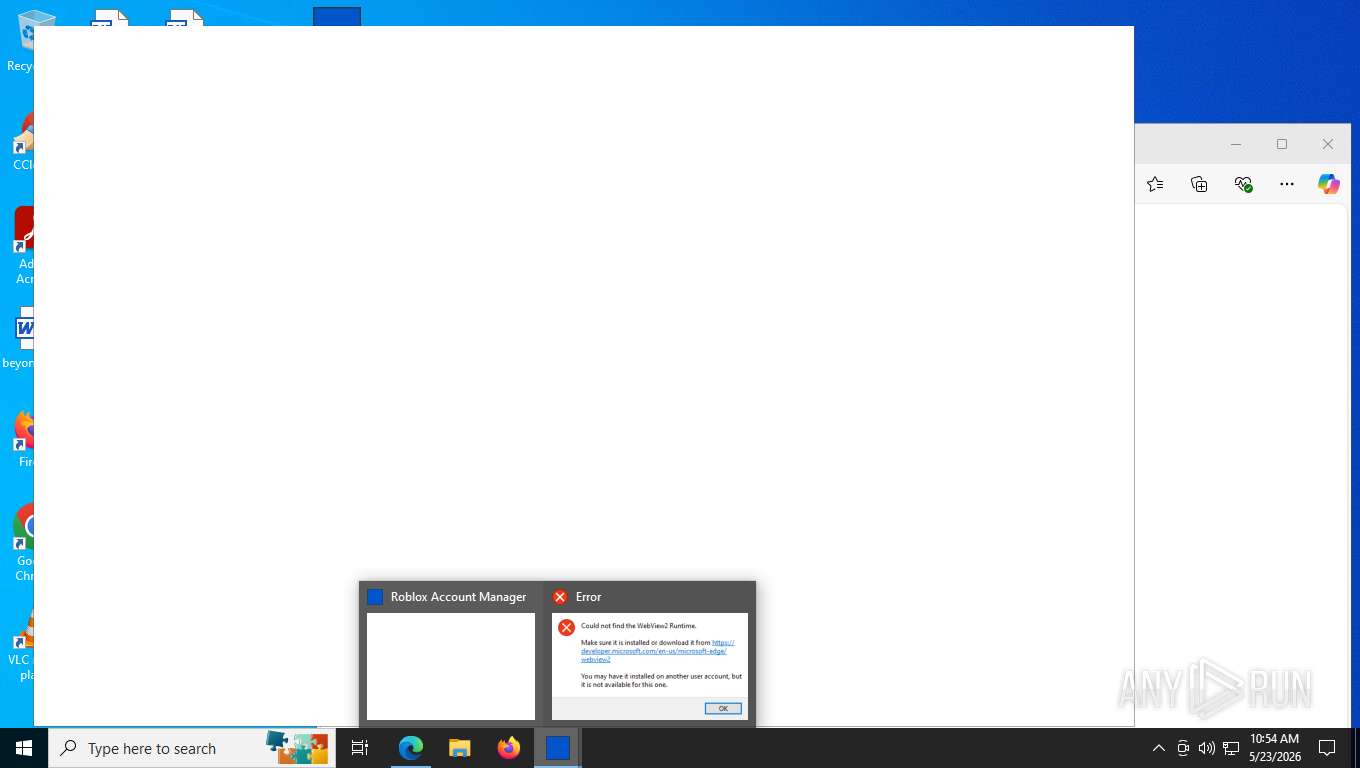Click the webview2 download link in preview
Image resolution: width=1360 pixels, height=768 pixels.
pyautogui.click(x=655, y=651)
